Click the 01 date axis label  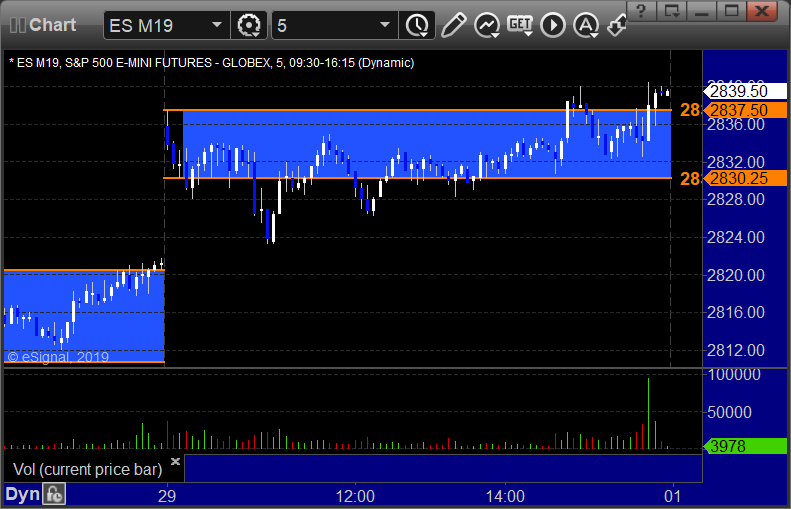click(672, 496)
